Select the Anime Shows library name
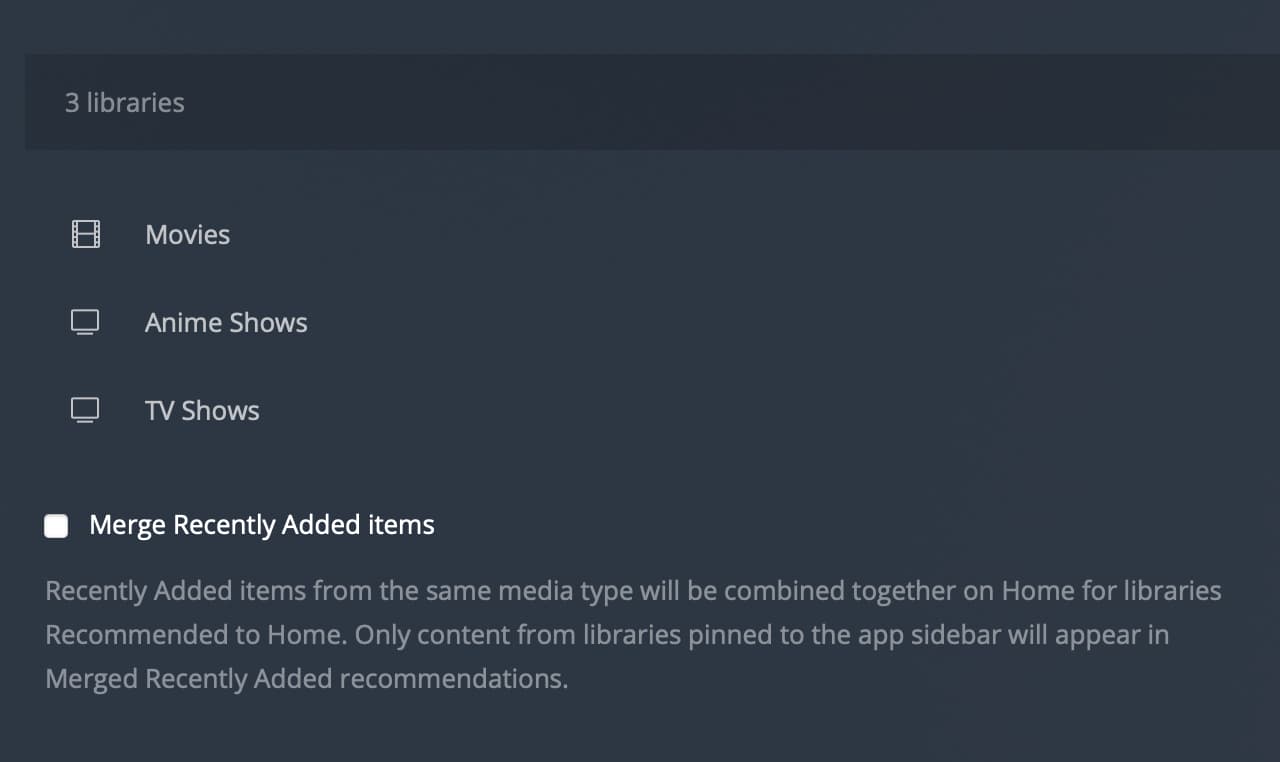 coord(226,323)
